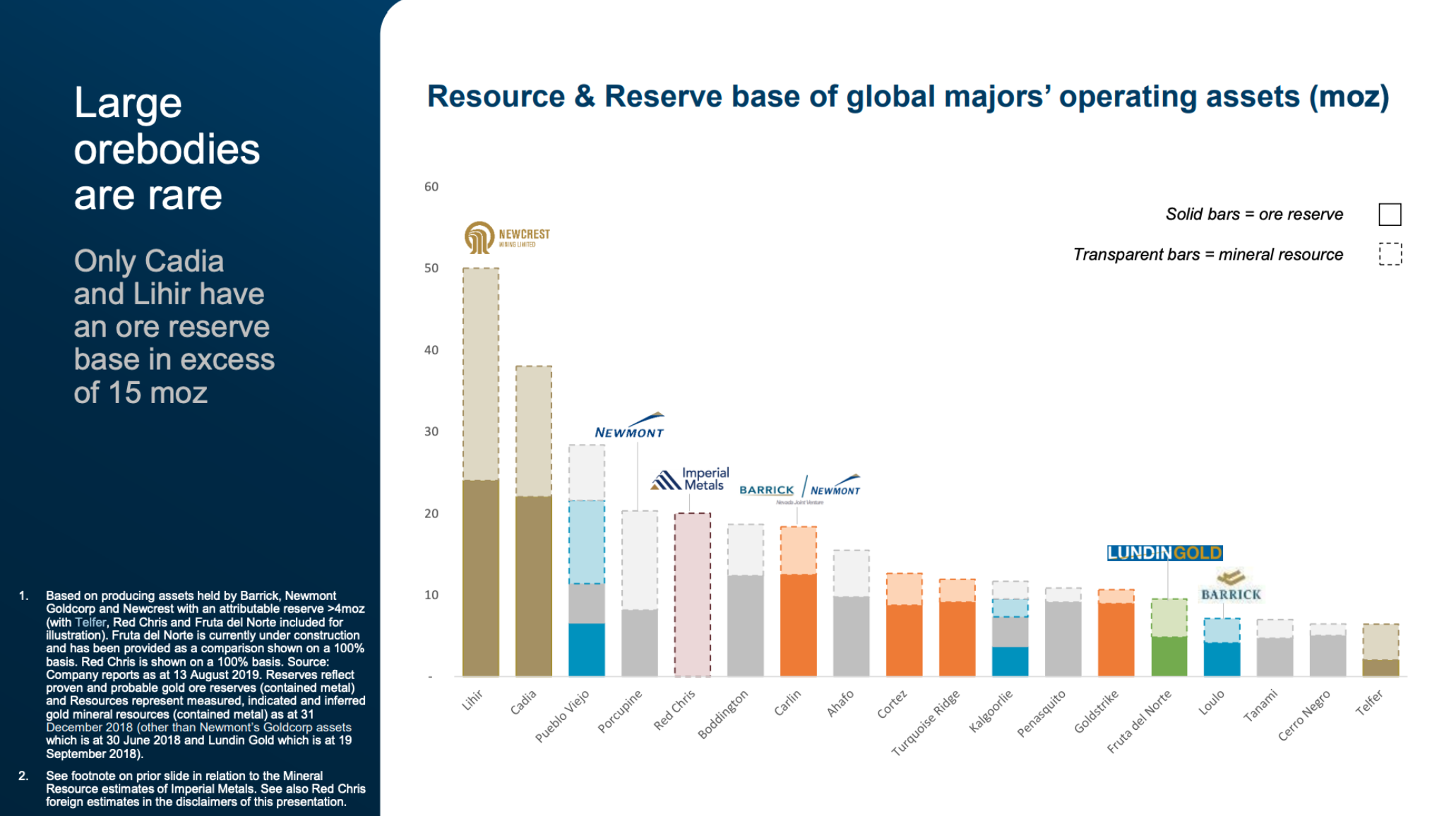1456x816 pixels.
Task: Select the Carlin orange bar
Action: (x=799, y=601)
